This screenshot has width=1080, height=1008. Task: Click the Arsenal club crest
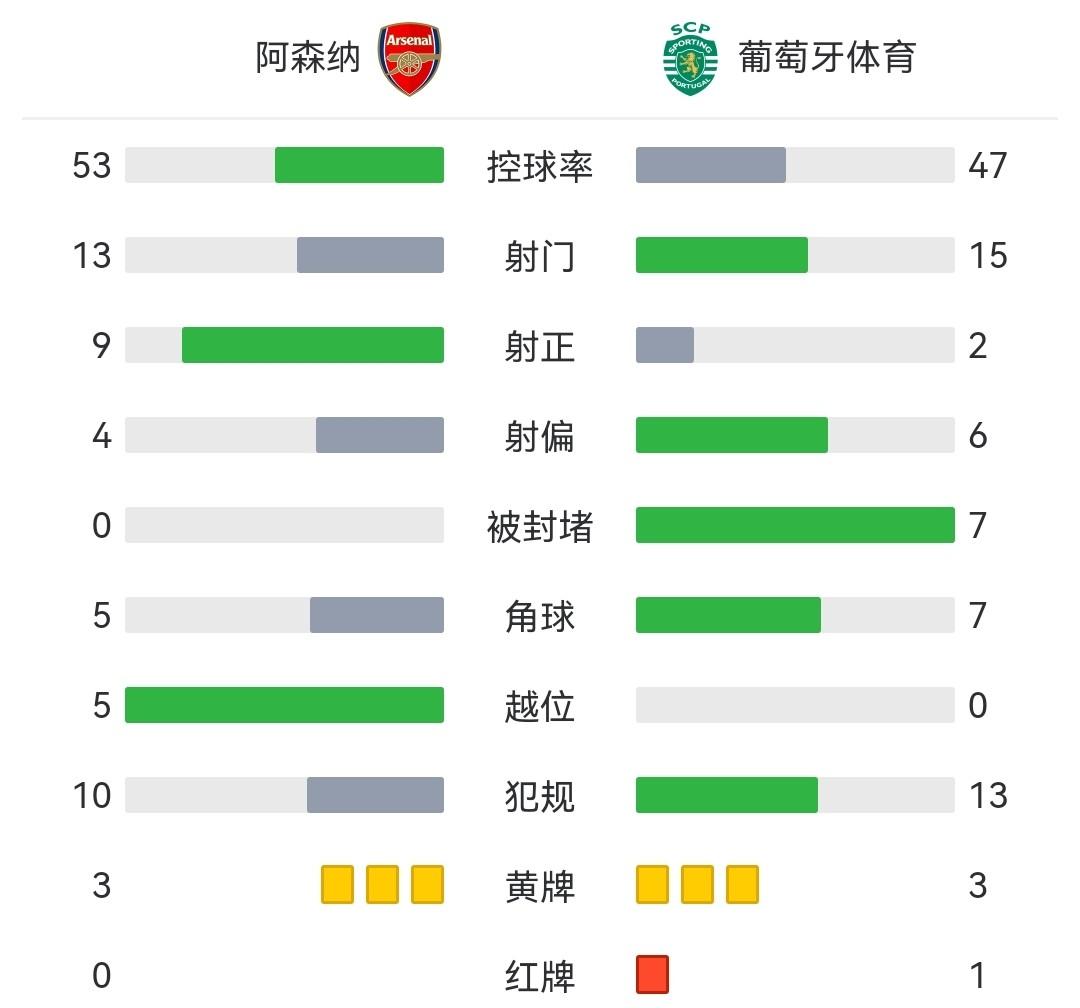410,60
